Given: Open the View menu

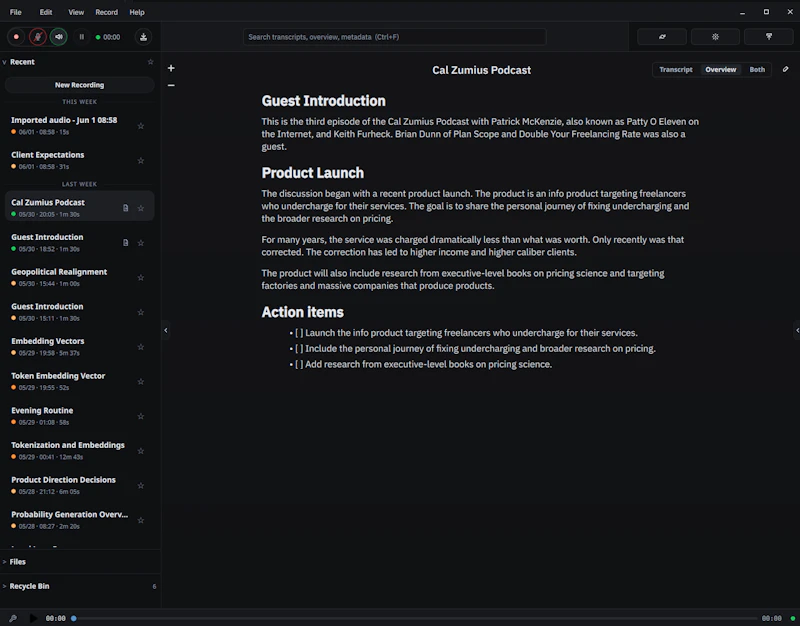Looking at the screenshot, I should pyautogui.click(x=76, y=12).
